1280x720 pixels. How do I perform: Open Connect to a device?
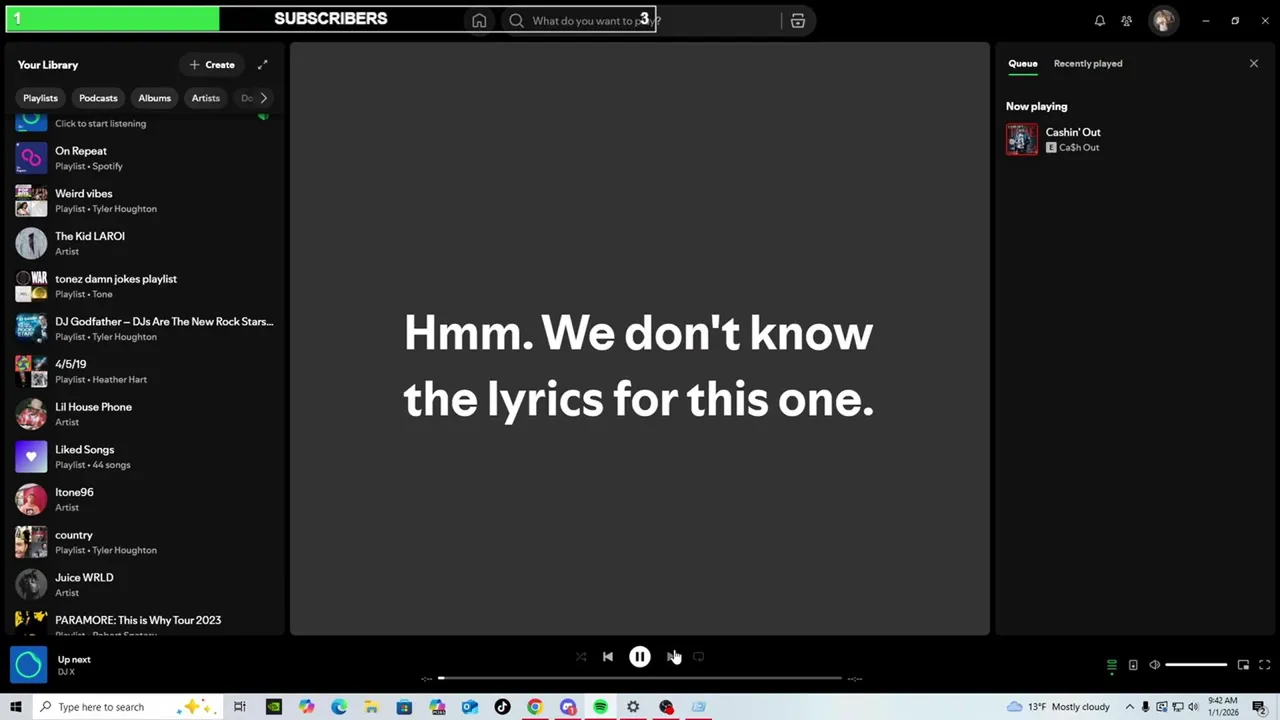click(x=1133, y=665)
